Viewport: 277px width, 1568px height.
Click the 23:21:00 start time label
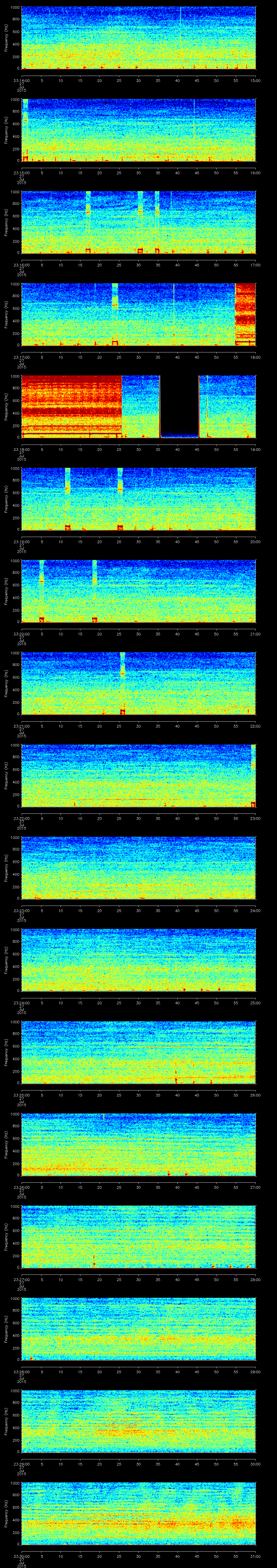tap(21, 726)
